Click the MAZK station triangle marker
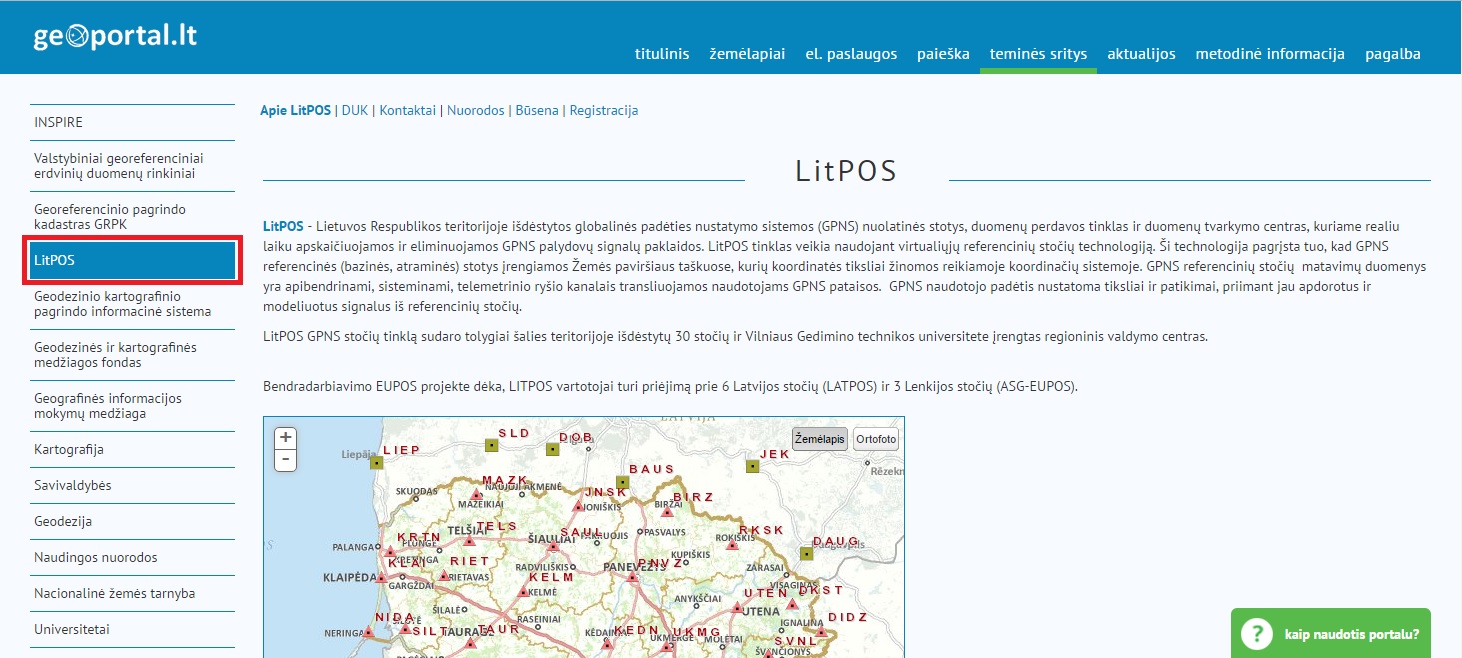 pos(477,495)
